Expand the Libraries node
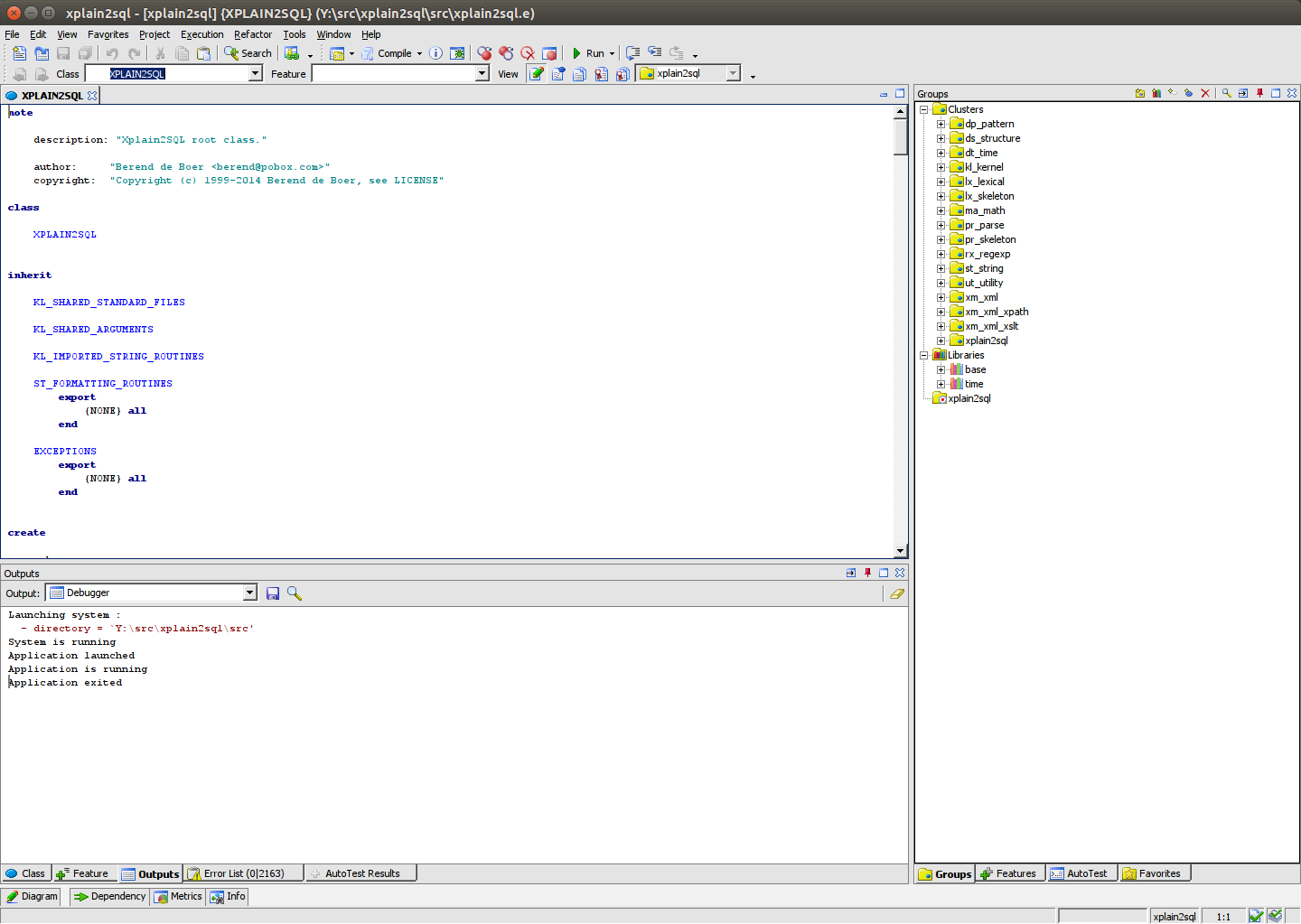The image size is (1301, 924). (924, 354)
